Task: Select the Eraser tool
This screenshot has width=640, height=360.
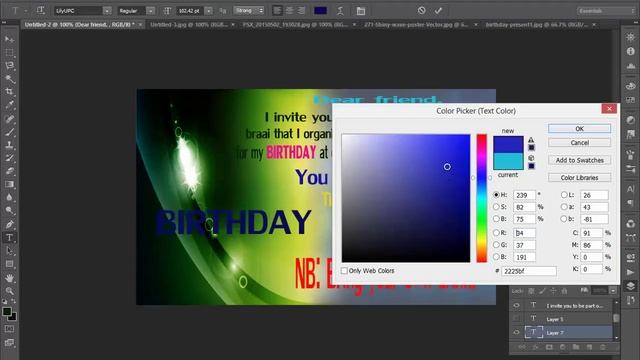Action: point(9,171)
